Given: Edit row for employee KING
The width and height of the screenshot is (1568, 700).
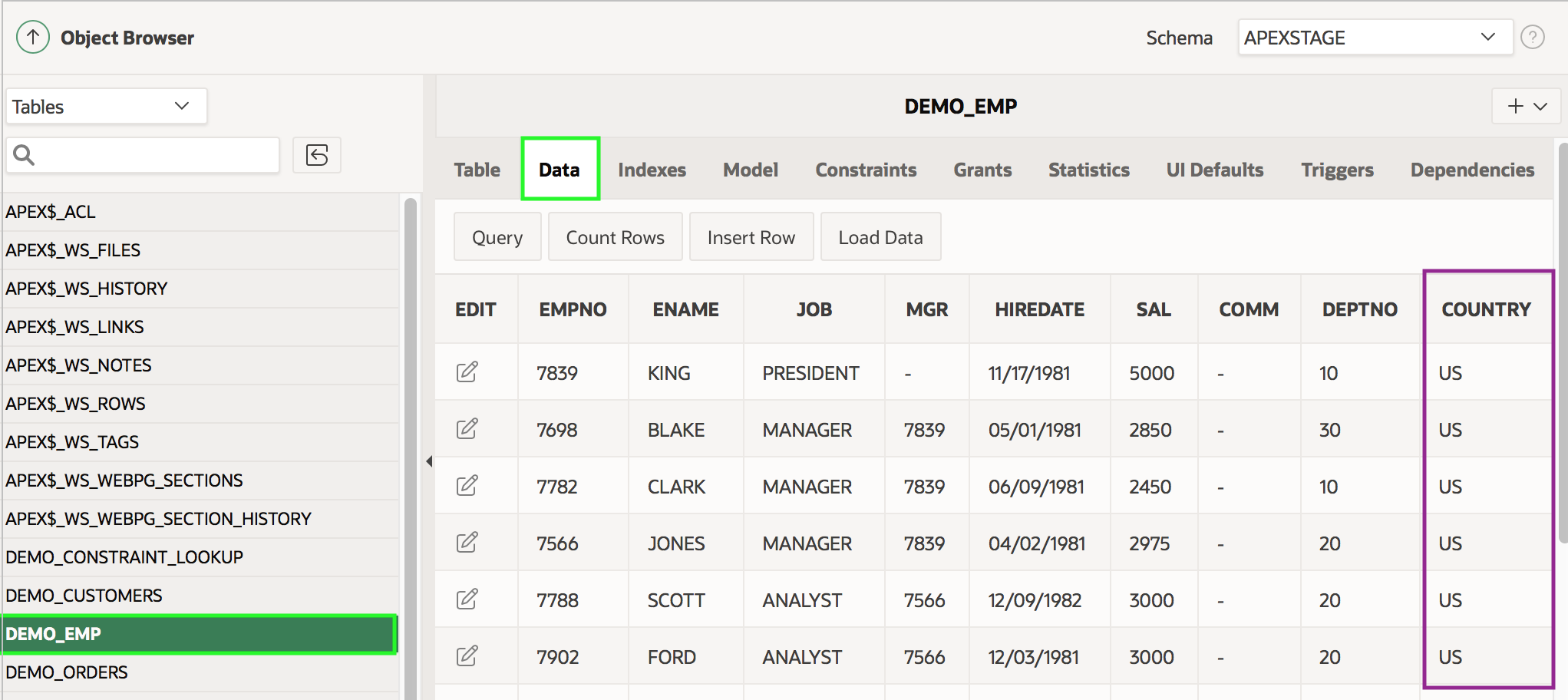Looking at the screenshot, I should coord(467,372).
